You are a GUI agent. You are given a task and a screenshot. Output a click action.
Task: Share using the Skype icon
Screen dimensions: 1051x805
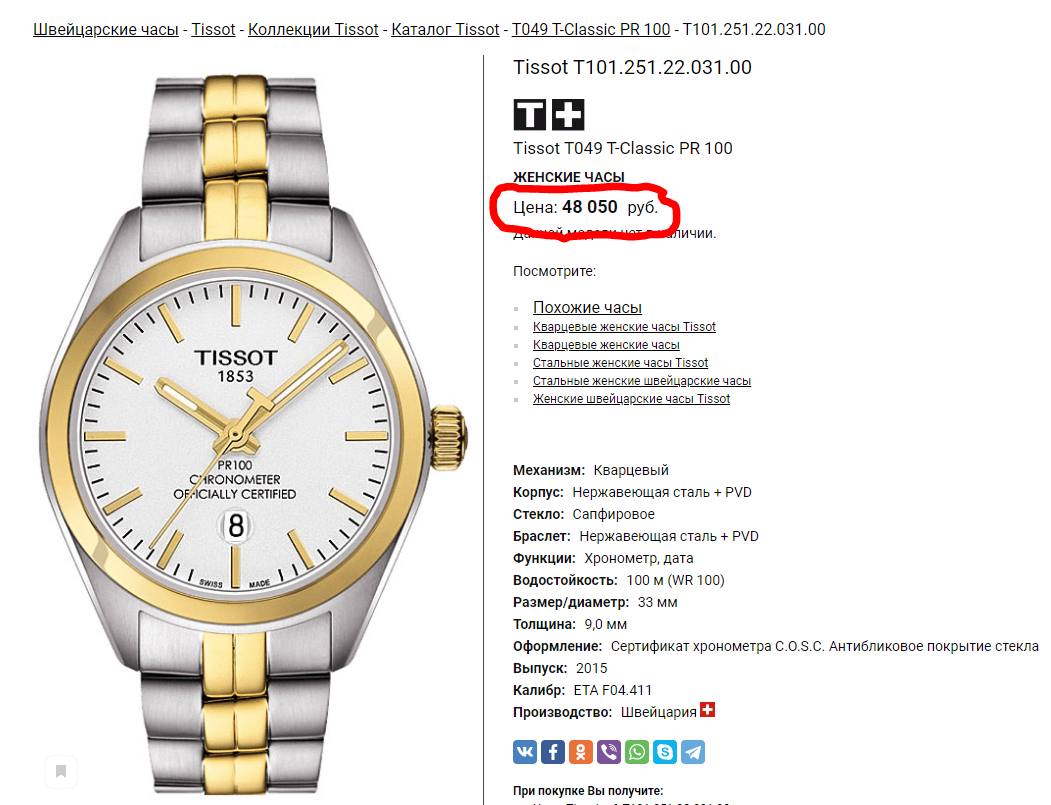click(x=665, y=752)
